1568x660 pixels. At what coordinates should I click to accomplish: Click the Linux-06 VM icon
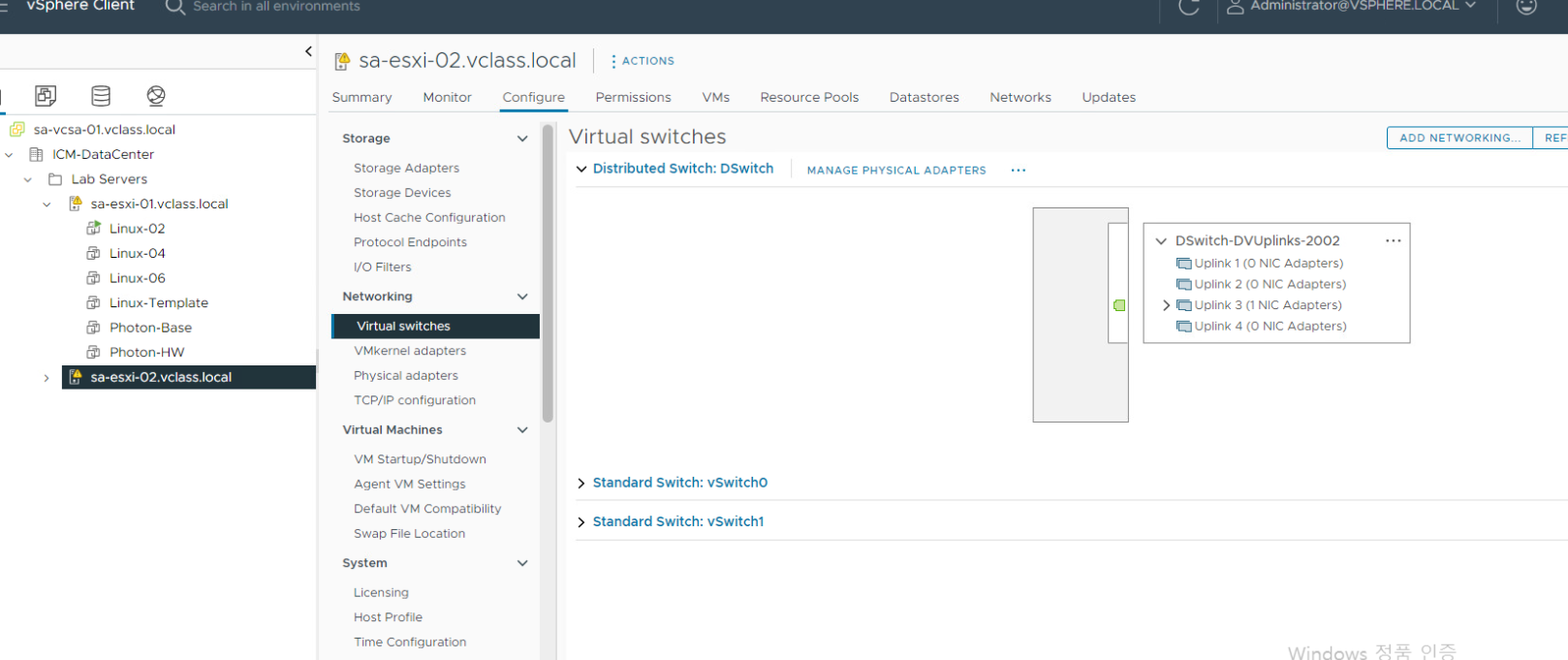(94, 278)
